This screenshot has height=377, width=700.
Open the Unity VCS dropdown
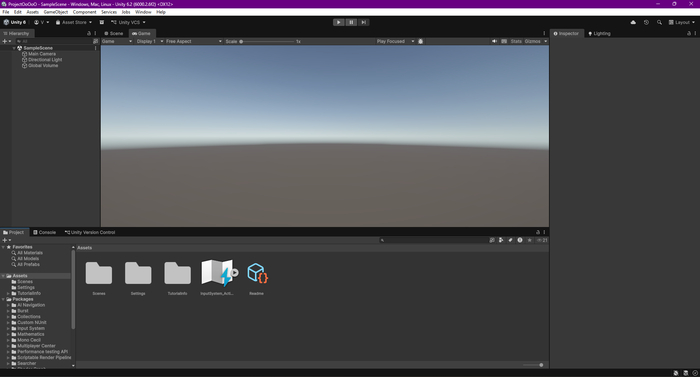(x=128, y=22)
